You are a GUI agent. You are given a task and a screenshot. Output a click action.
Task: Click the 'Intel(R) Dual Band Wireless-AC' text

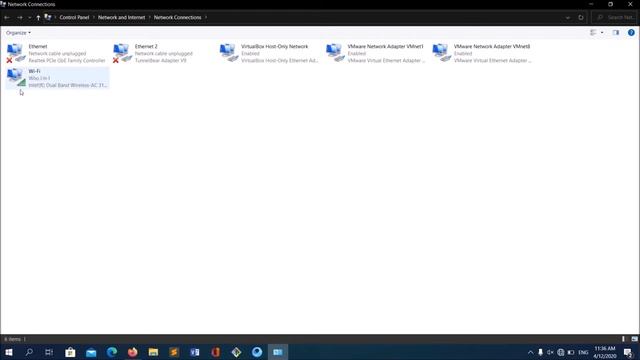coord(68,85)
